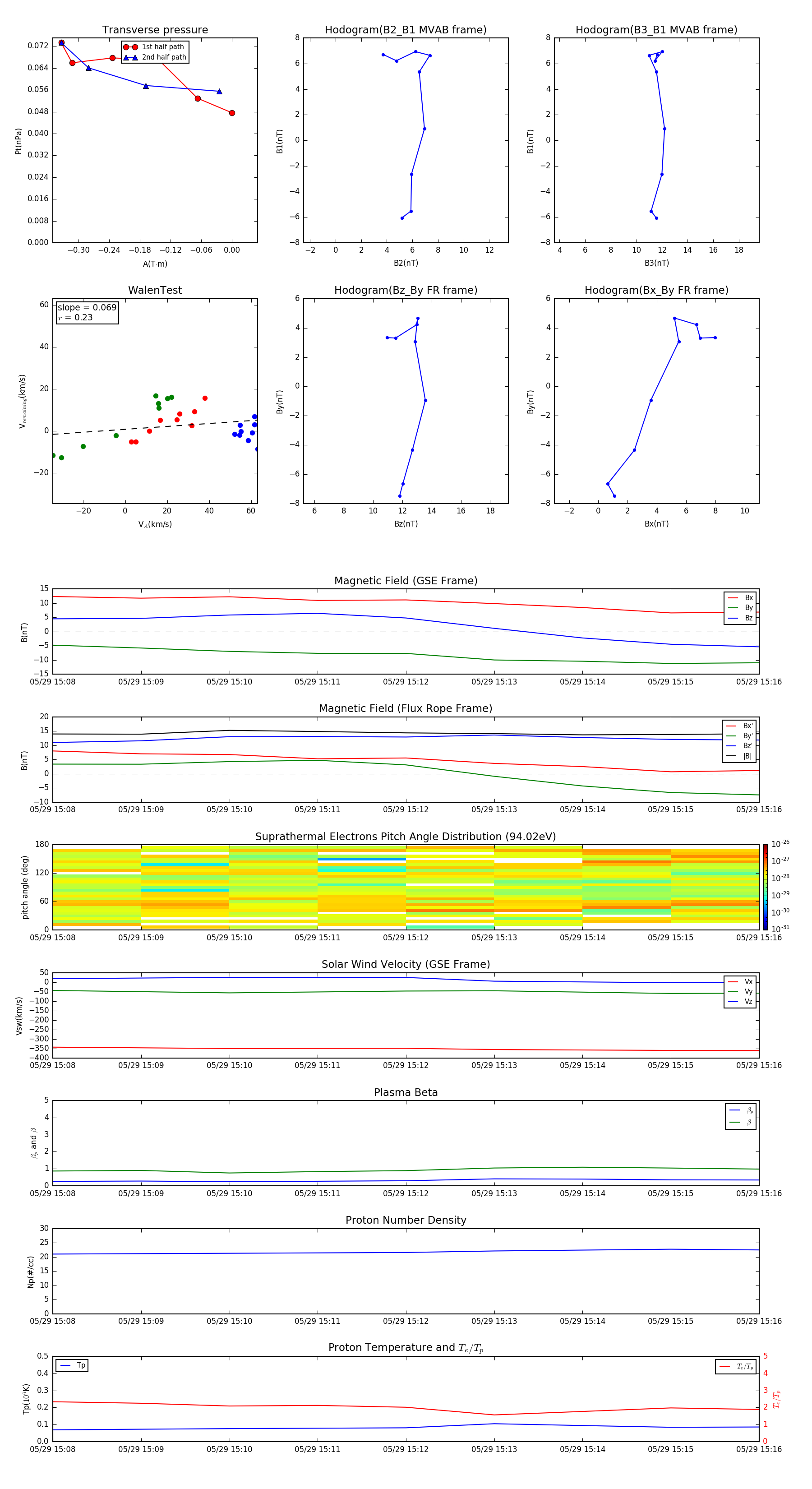
Task: Select Vz legend entry in Solar Wind panel
Action: click(x=740, y=1002)
